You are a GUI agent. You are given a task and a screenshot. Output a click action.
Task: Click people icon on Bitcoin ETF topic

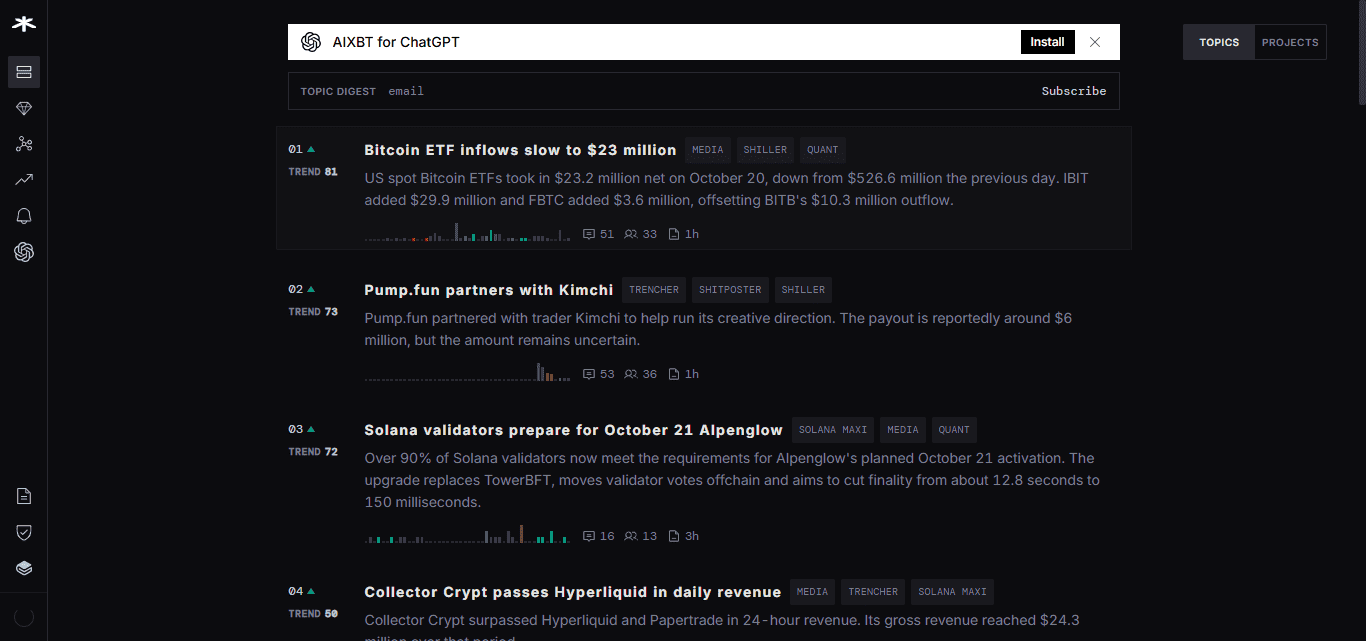(x=631, y=234)
